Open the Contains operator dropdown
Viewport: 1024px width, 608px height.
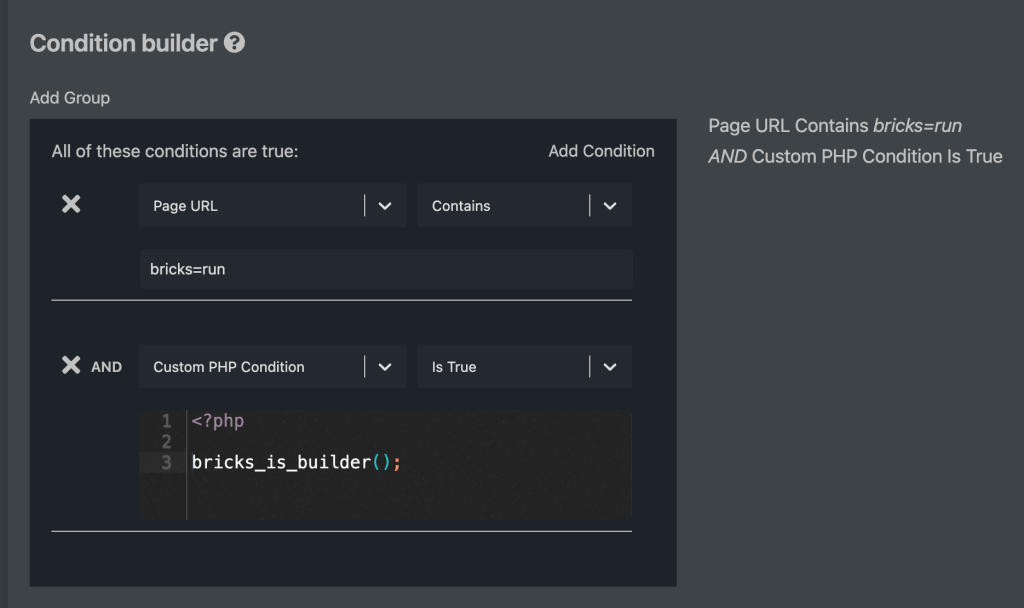pos(524,206)
